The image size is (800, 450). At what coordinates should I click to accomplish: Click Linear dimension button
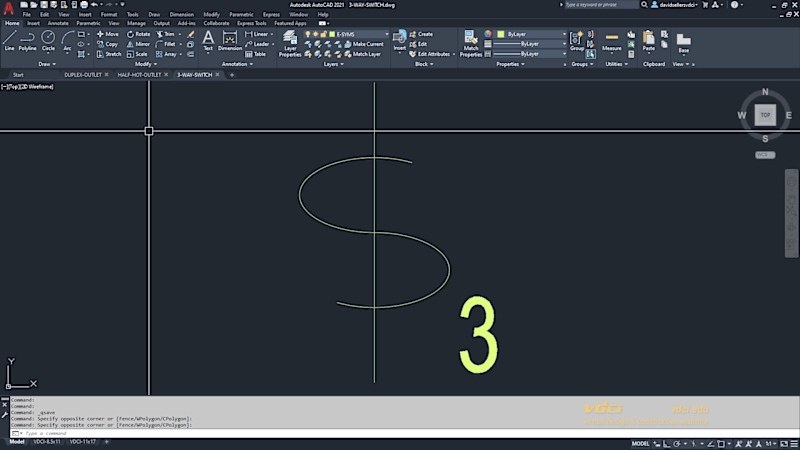point(257,34)
